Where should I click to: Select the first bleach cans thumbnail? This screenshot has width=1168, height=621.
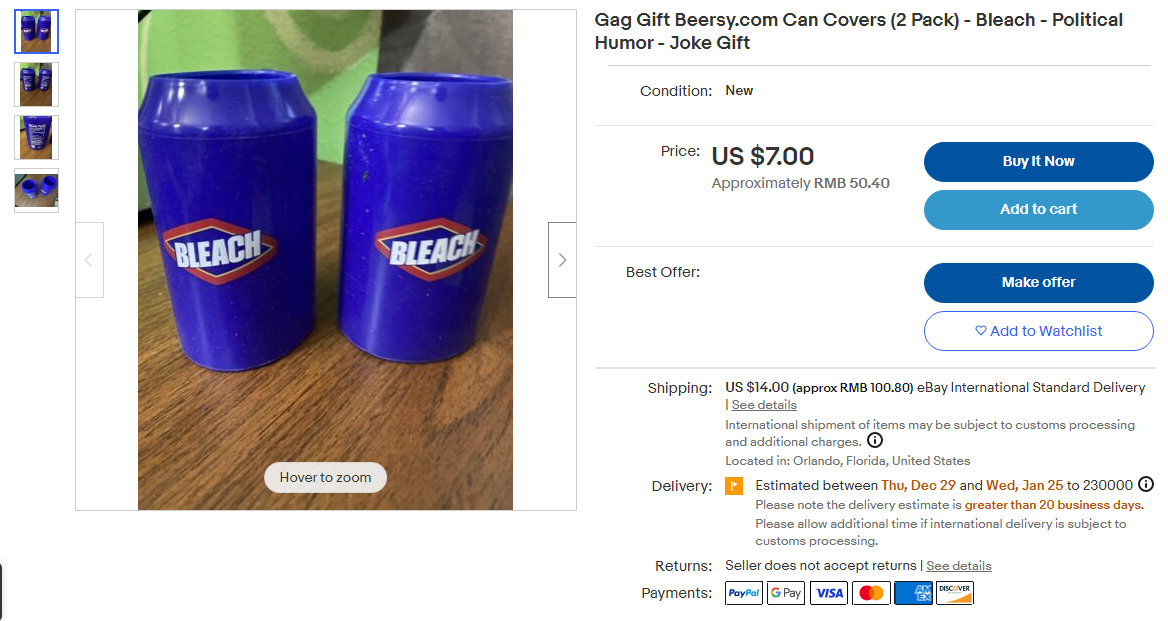tap(37, 32)
